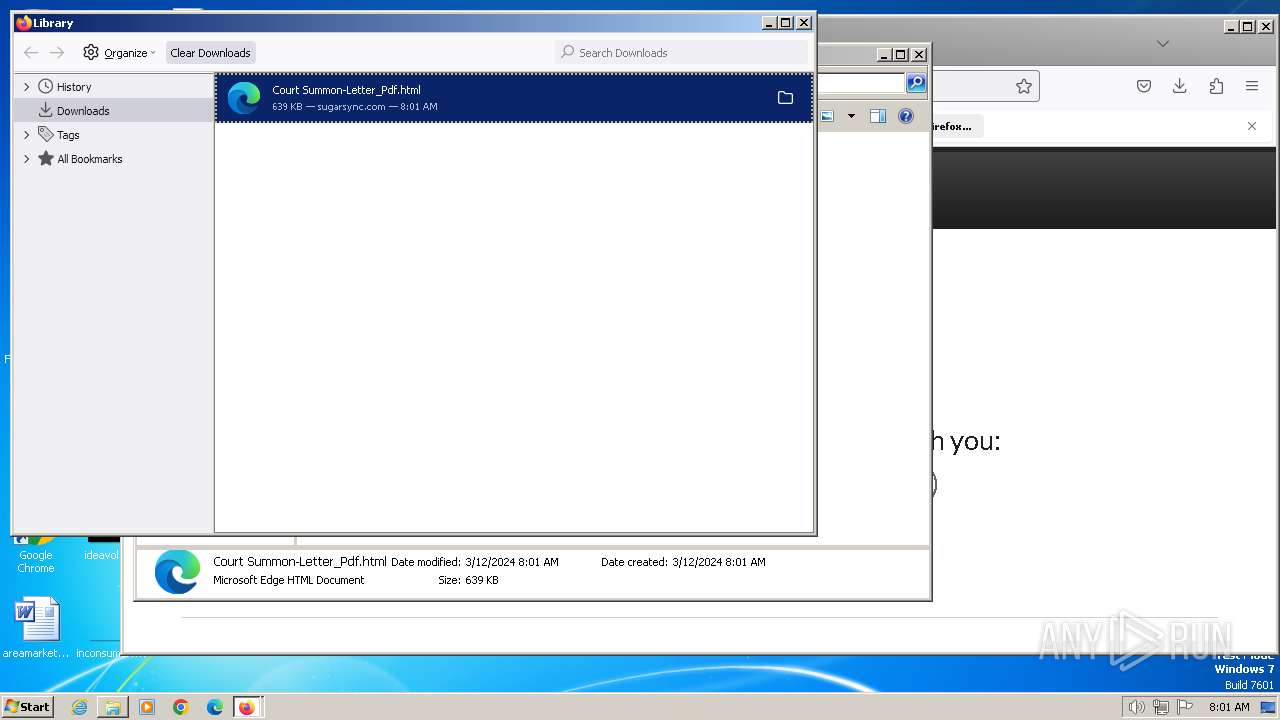Minimize the Library window
The image size is (1280, 720).
coord(769,23)
